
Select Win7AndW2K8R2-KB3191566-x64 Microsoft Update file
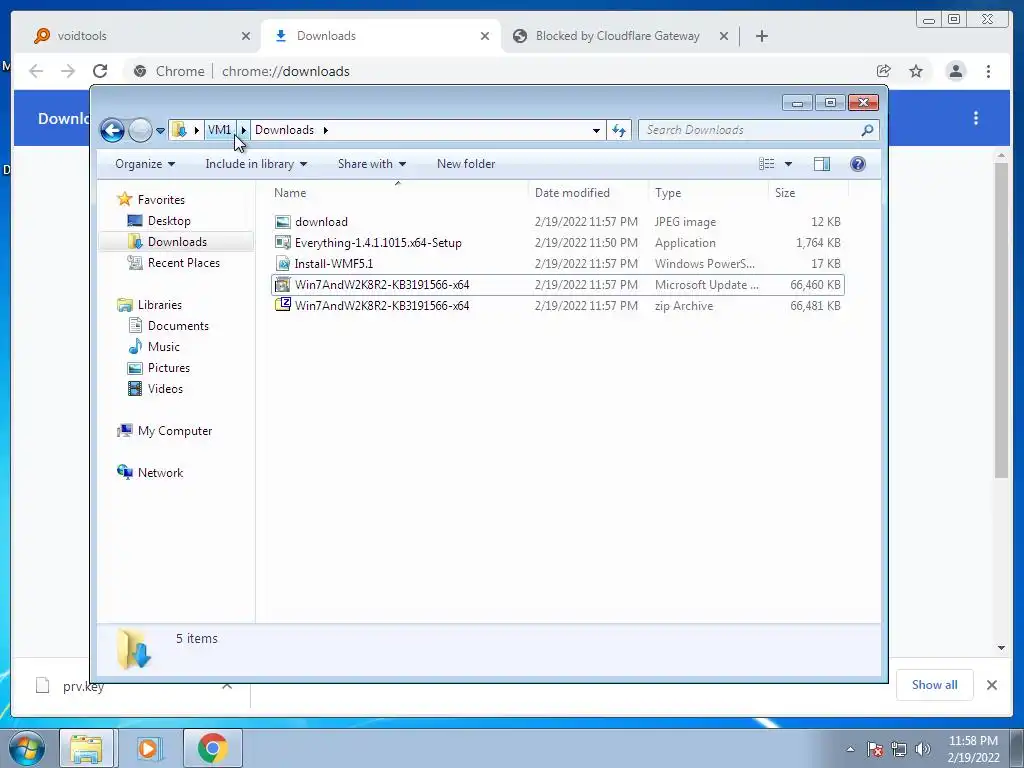[x=557, y=285]
